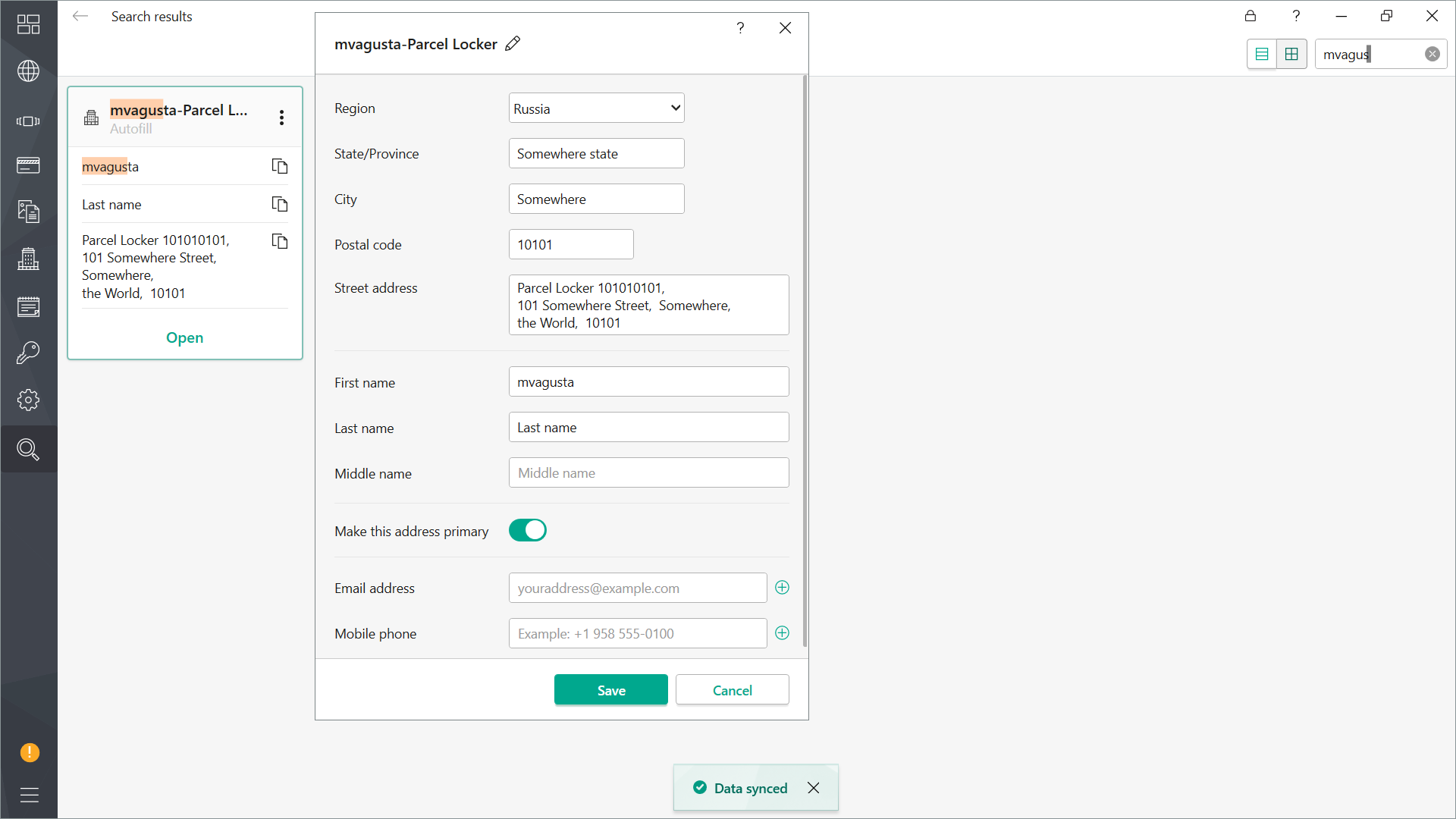The image size is (1456, 819).
Task: Open the three-dot menu on the mvagusta card
Action: 281,118
